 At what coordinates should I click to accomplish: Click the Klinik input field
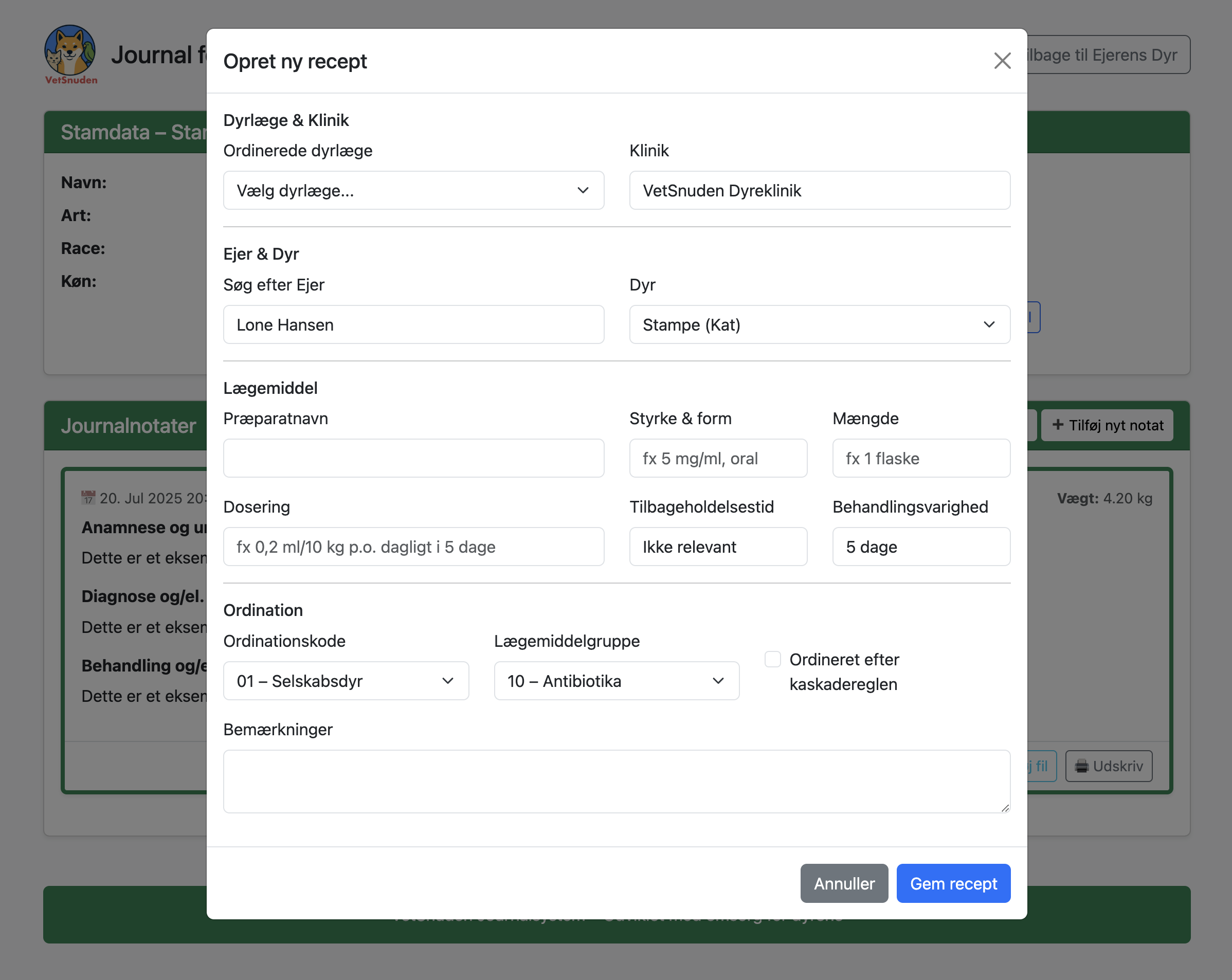pyautogui.click(x=820, y=190)
